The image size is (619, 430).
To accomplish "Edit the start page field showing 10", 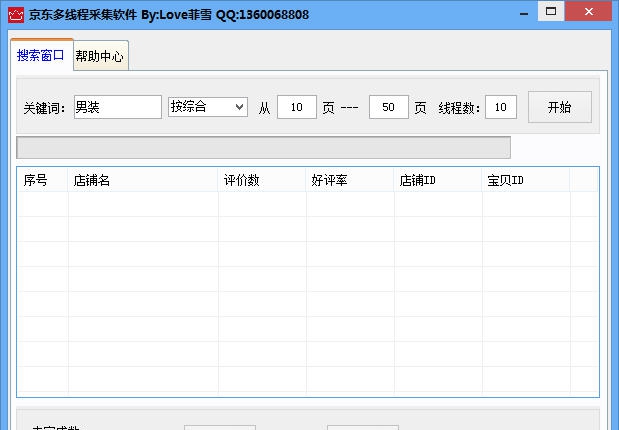I will point(296,107).
